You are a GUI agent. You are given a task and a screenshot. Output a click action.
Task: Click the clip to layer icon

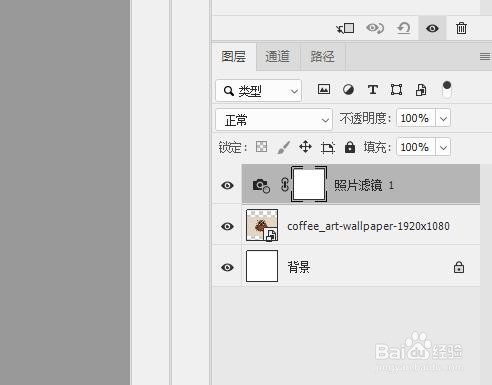coord(345,28)
